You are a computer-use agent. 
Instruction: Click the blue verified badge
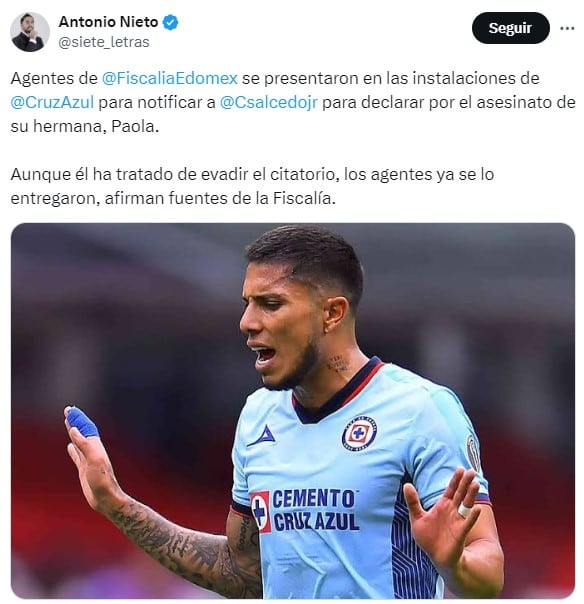[x=170, y=22]
